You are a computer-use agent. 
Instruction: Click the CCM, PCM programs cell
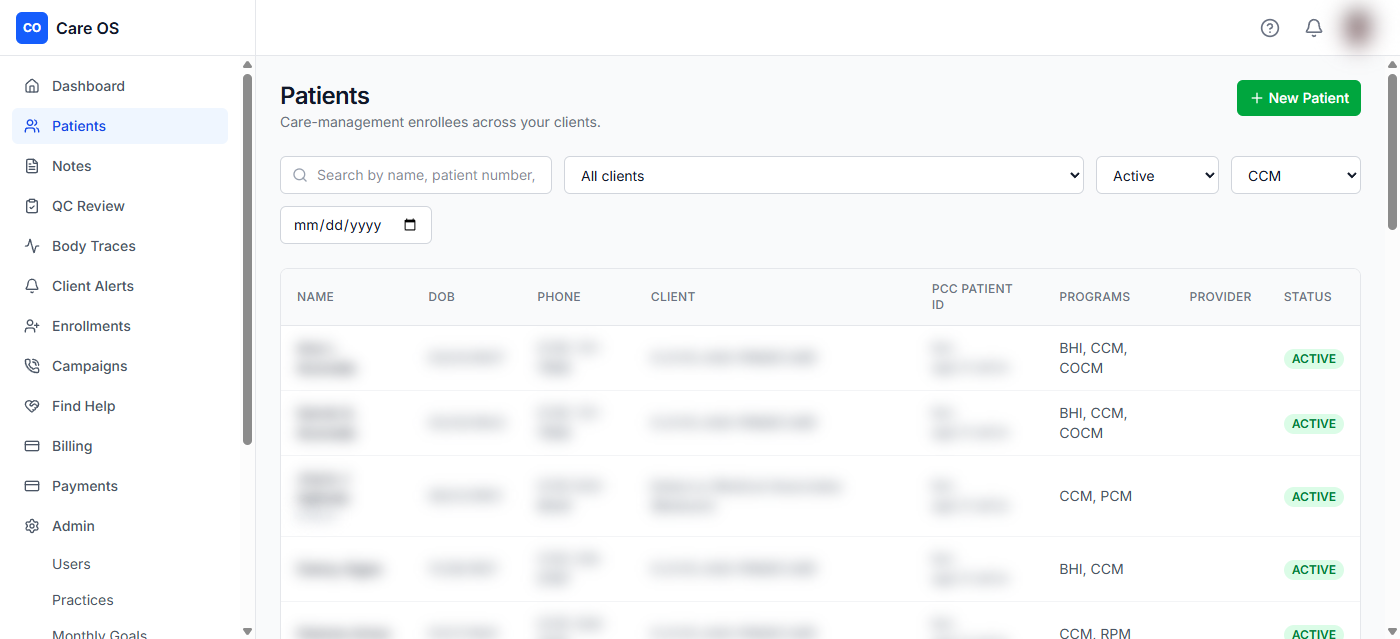(1096, 496)
